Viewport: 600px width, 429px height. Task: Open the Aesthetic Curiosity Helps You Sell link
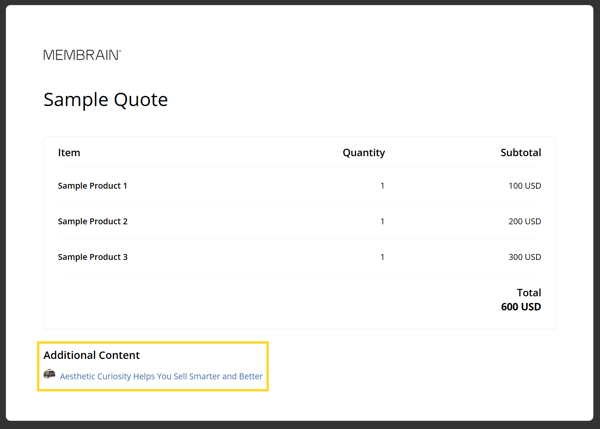click(161, 377)
